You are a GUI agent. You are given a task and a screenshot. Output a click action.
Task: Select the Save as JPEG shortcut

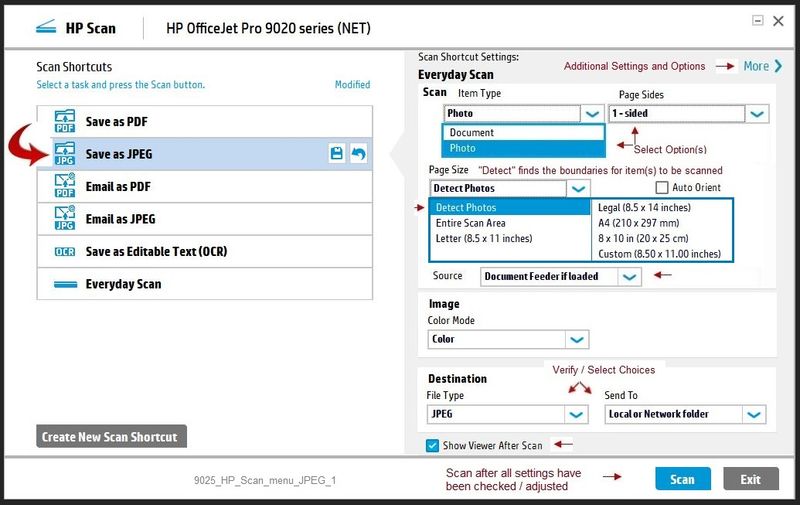click(205, 154)
